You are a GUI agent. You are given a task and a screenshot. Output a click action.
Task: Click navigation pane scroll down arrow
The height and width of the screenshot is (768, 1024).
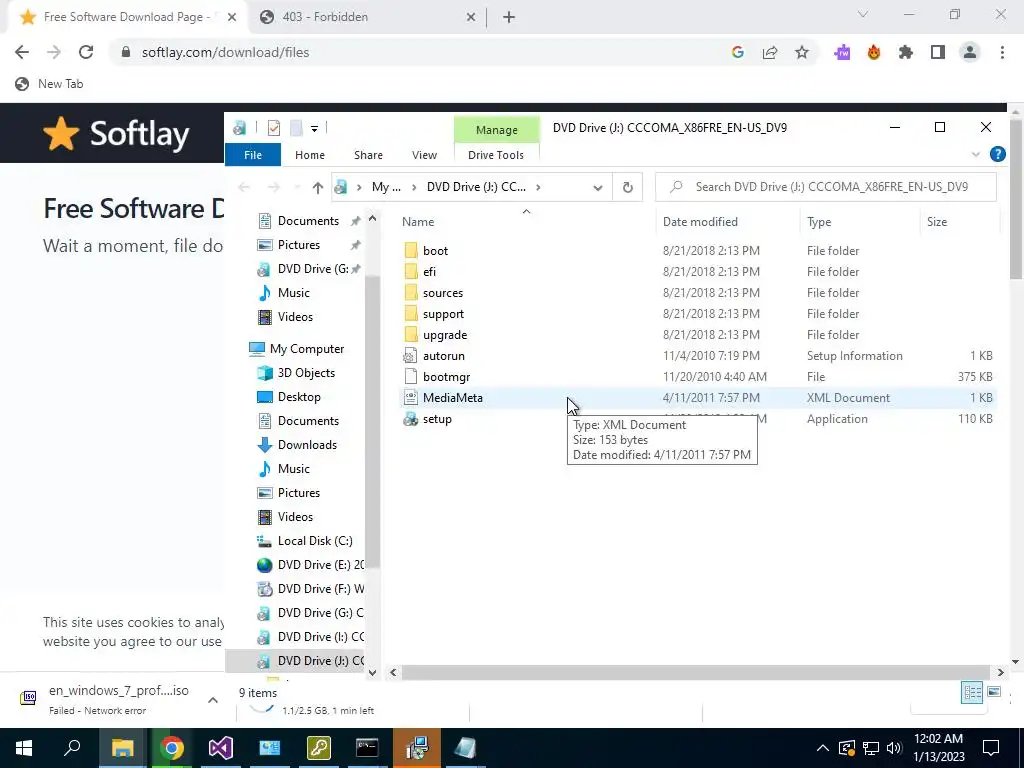point(372,673)
